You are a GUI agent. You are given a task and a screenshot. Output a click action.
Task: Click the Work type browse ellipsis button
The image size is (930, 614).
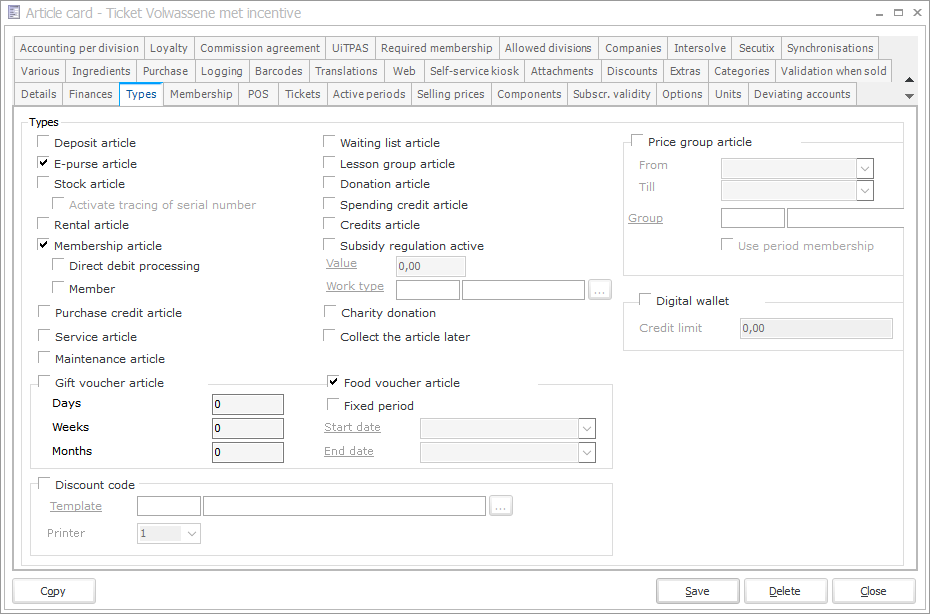[x=599, y=290]
